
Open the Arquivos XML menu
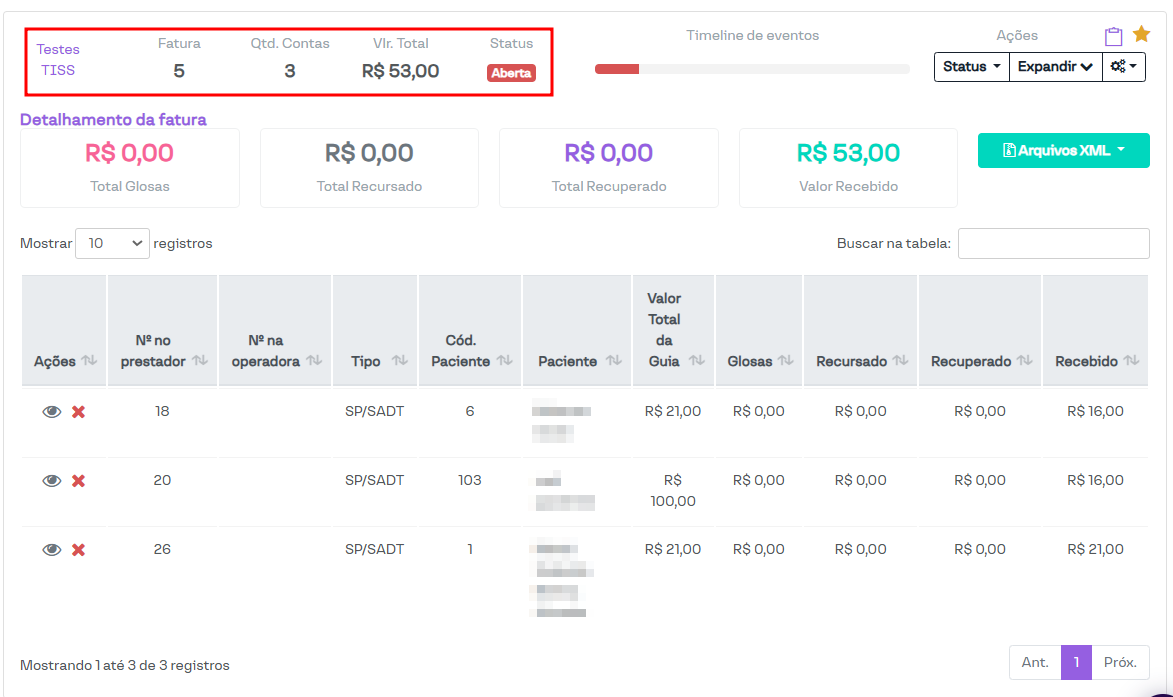[1063, 151]
